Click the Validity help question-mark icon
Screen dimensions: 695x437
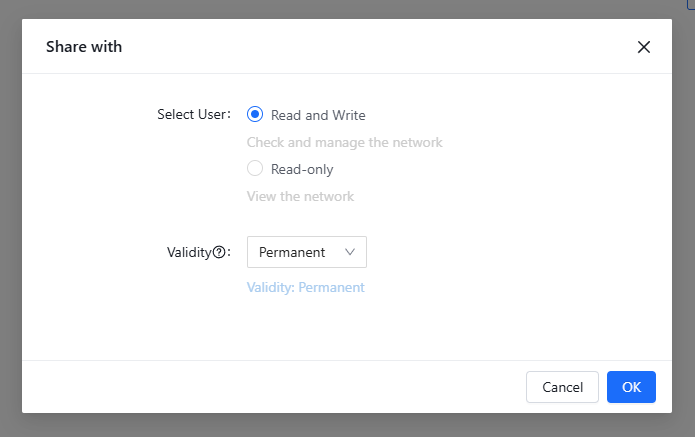coord(219,253)
